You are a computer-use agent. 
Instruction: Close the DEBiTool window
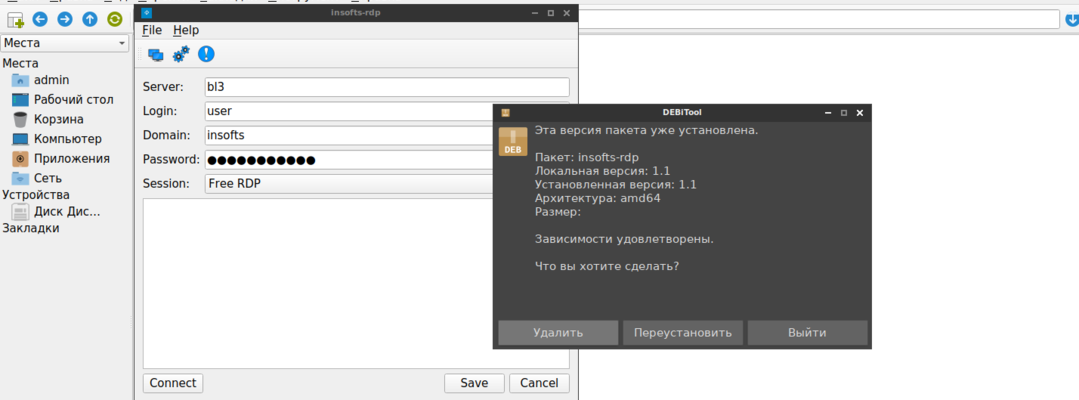(x=859, y=113)
